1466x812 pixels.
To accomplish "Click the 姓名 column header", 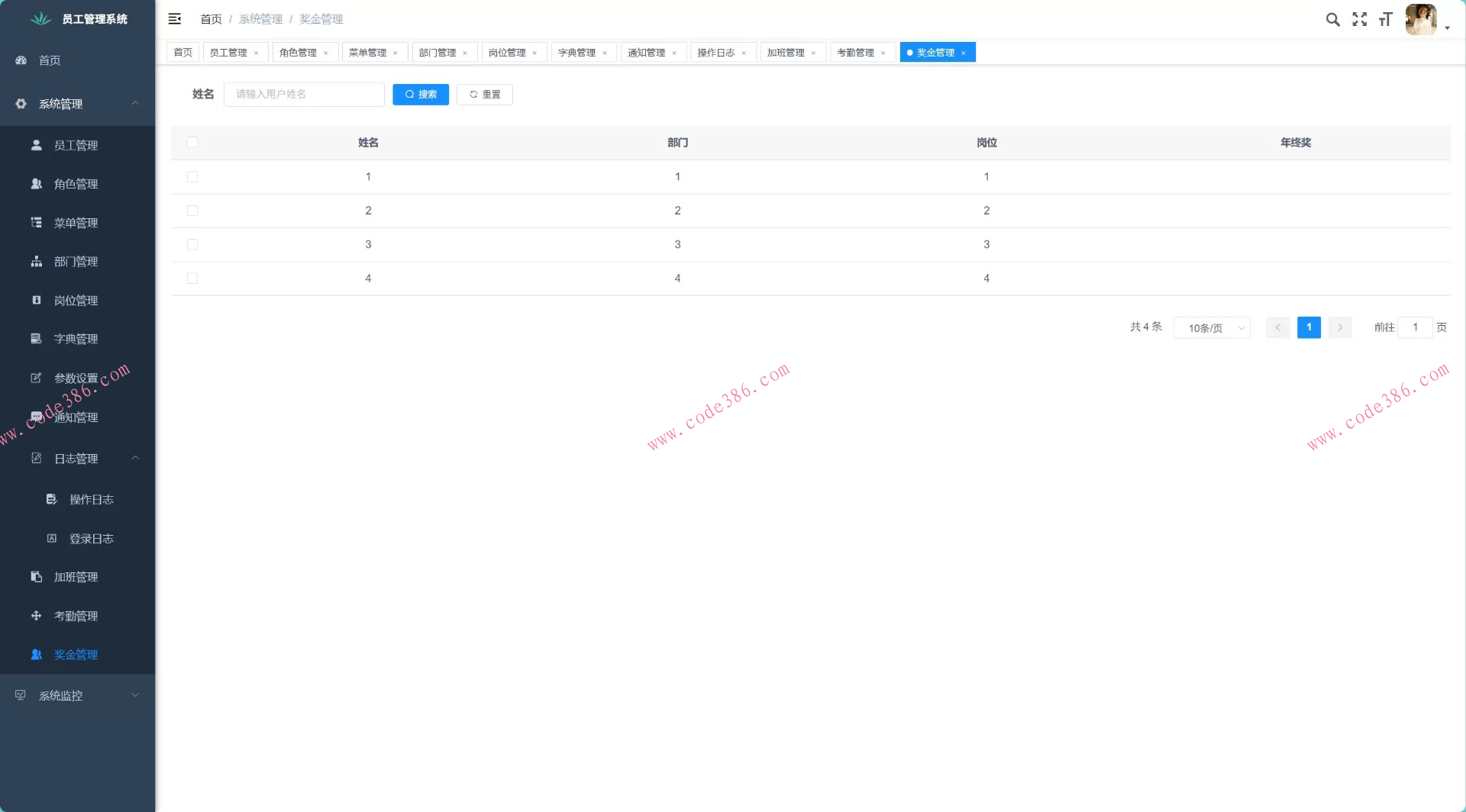I will pos(368,143).
